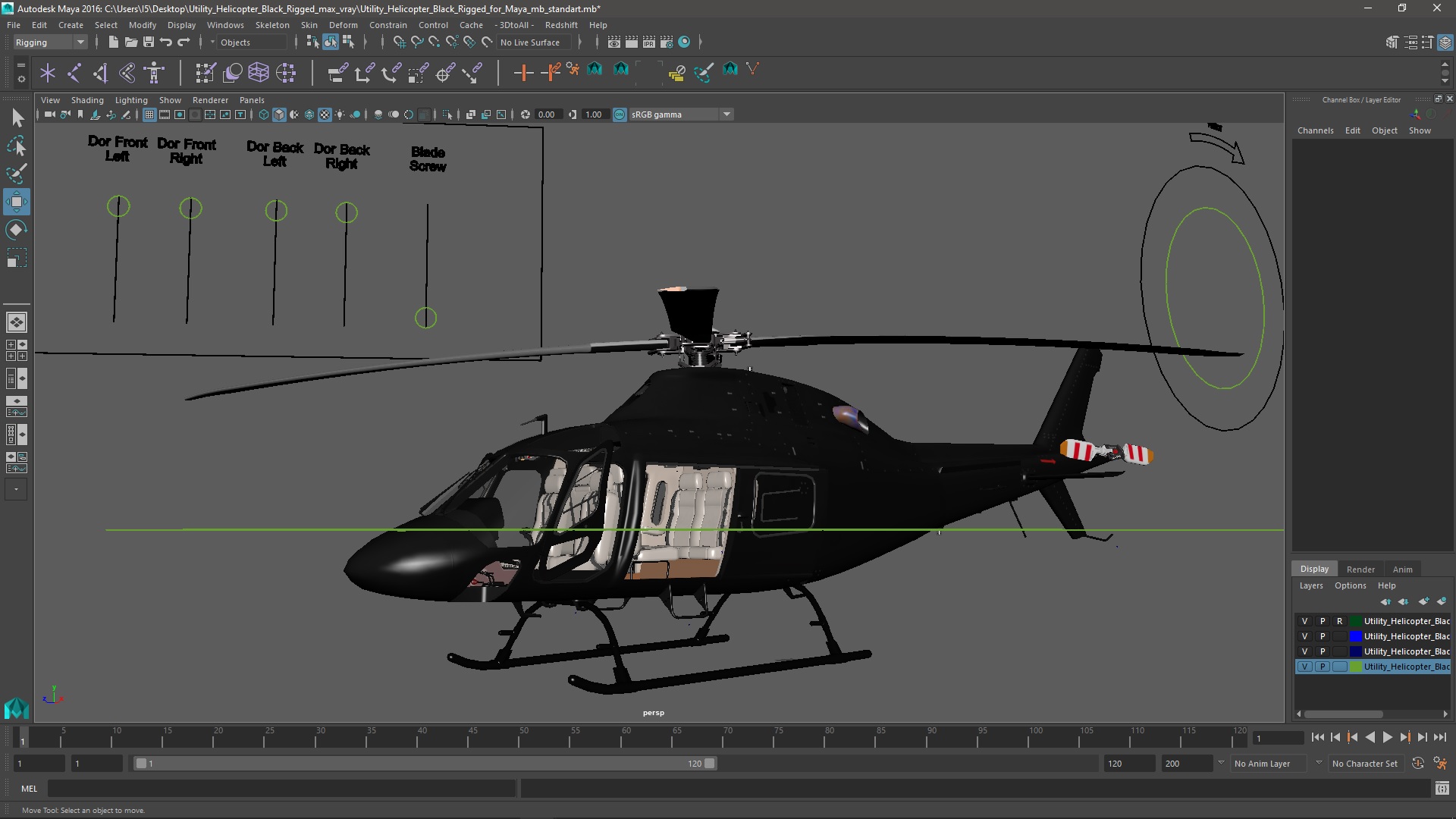Activate the Paint Selection tool in toolbox
This screenshot has height=819, width=1456.
pyautogui.click(x=17, y=174)
